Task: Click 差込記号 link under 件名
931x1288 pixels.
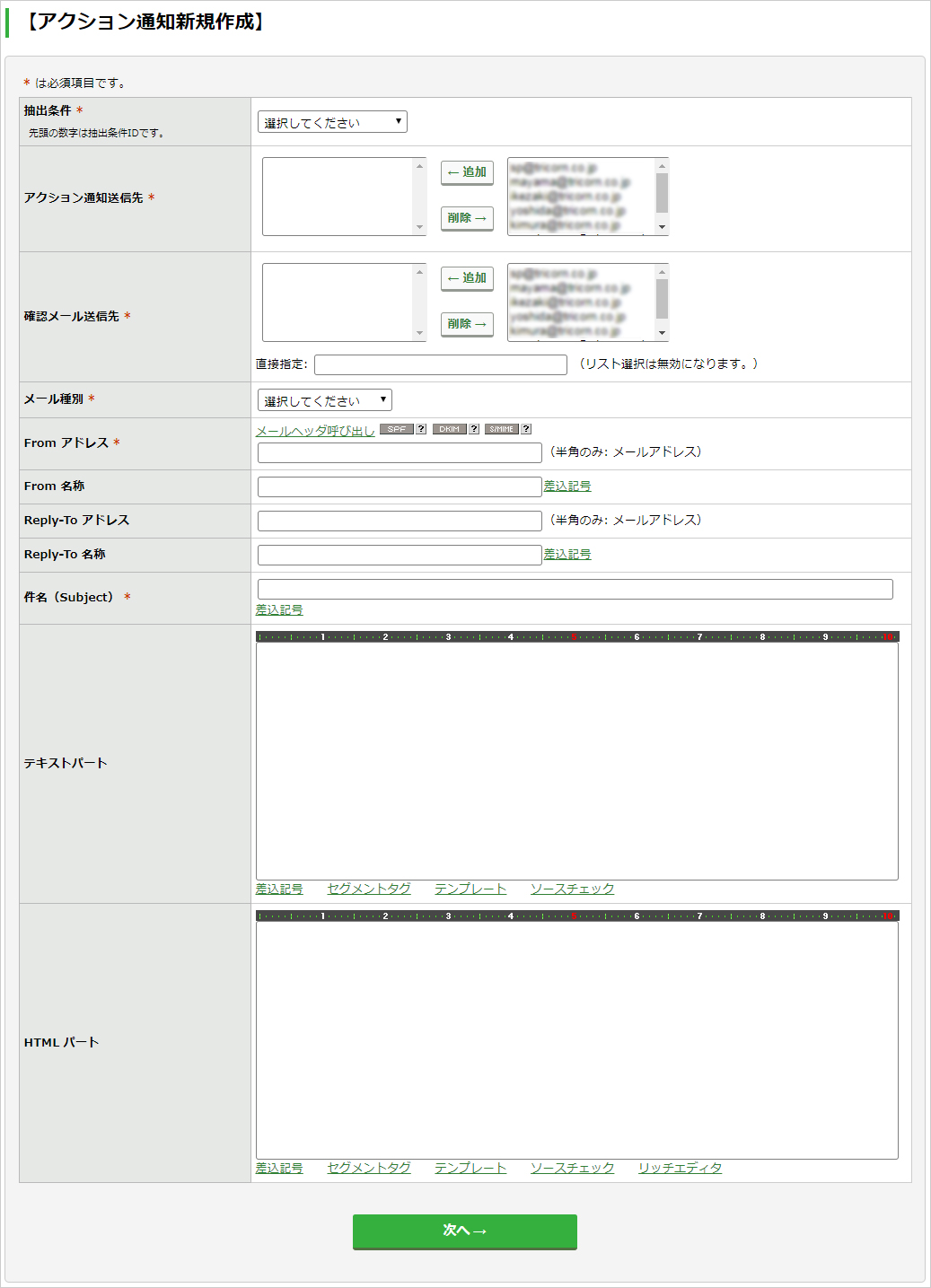Action: (279, 609)
